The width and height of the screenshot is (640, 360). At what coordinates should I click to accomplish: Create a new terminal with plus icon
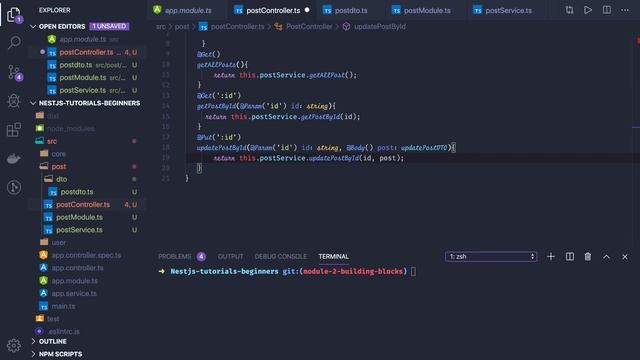click(551, 257)
